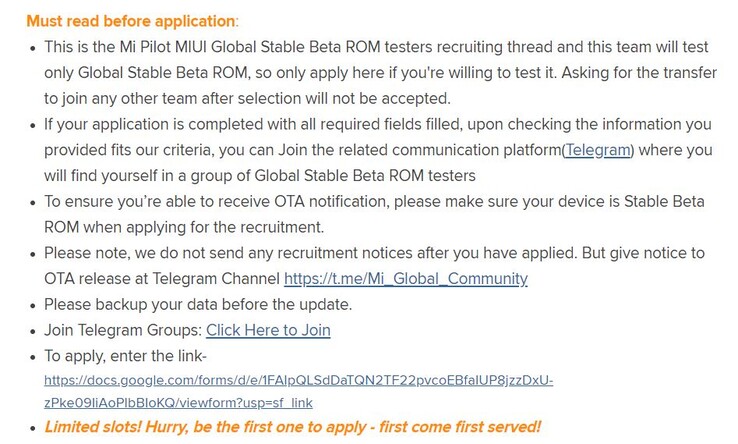Click the orange "Limited slots! Hurry" text

tap(292, 427)
